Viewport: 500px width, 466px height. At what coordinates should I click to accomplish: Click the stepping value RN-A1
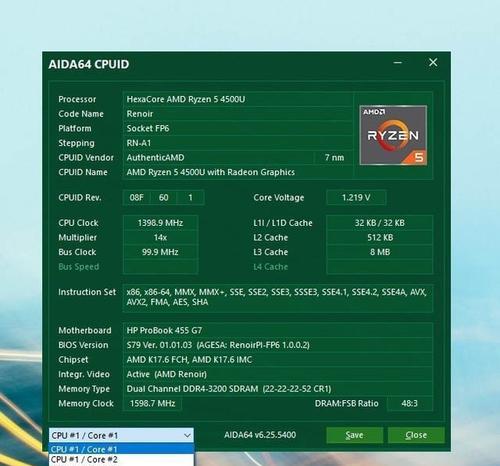click(x=139, y=143)
